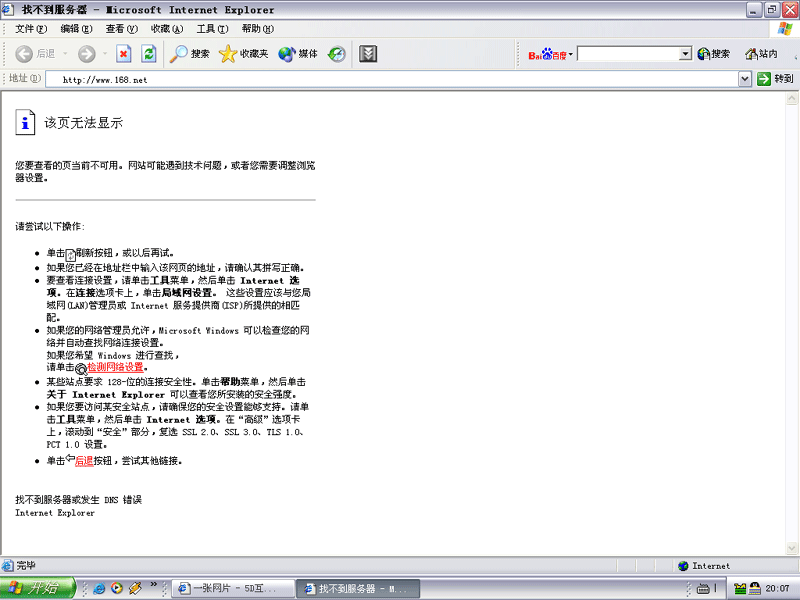800x600 pixels.
Task: Click the Forward arrow toolbar icon
Action: (87, 54)
